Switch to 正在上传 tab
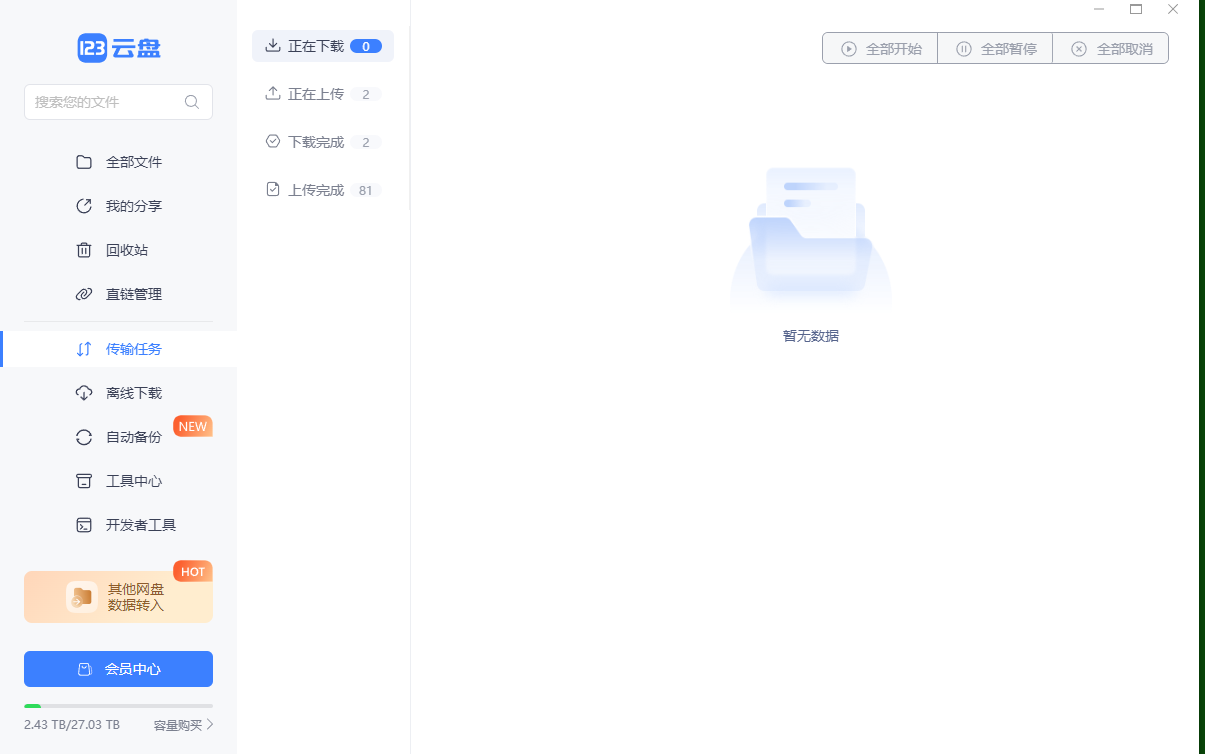This screenshot has height=754, width=1205. coord(323,94)
